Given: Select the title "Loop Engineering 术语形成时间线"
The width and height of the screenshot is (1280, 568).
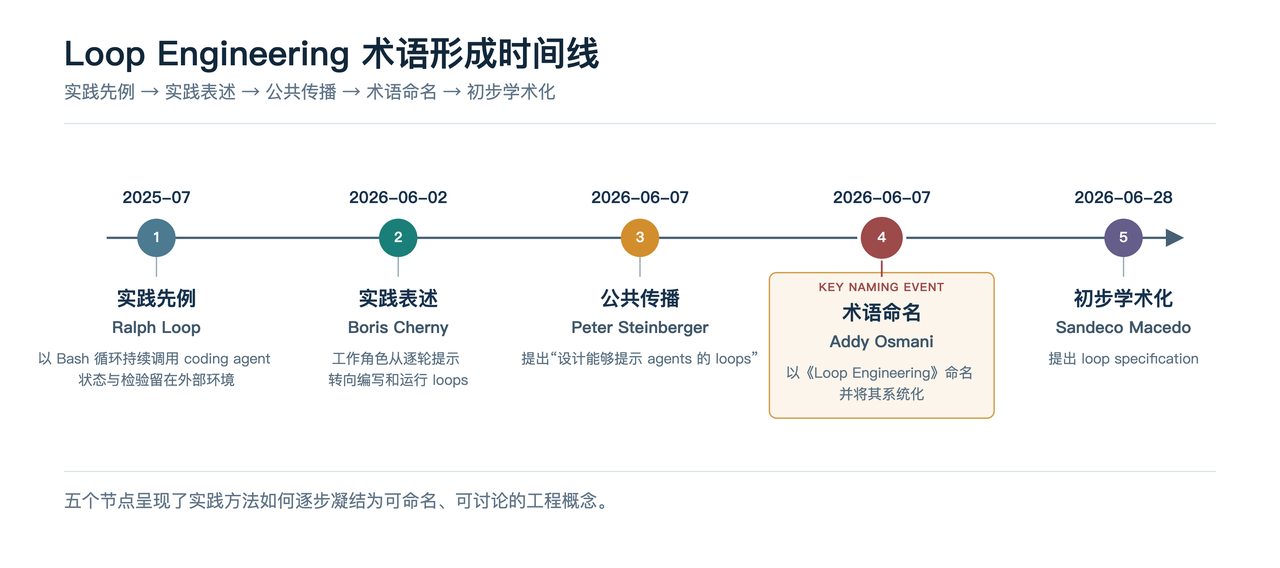Looking at the screenshot, I should click(x=331, y=53).
